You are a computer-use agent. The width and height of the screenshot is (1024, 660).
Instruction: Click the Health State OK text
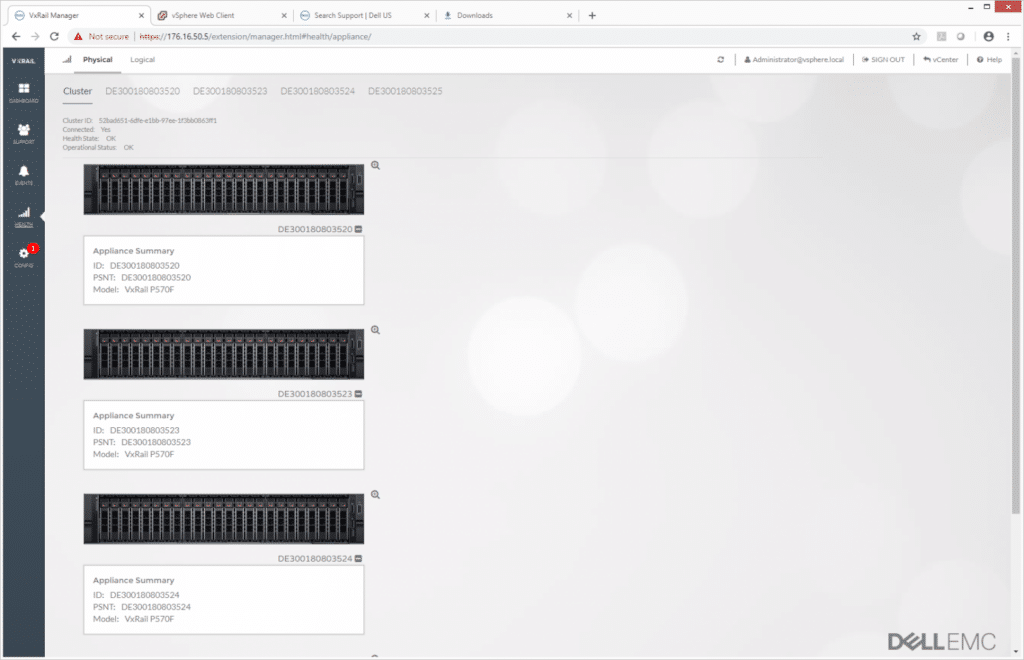tap(89, 138)
